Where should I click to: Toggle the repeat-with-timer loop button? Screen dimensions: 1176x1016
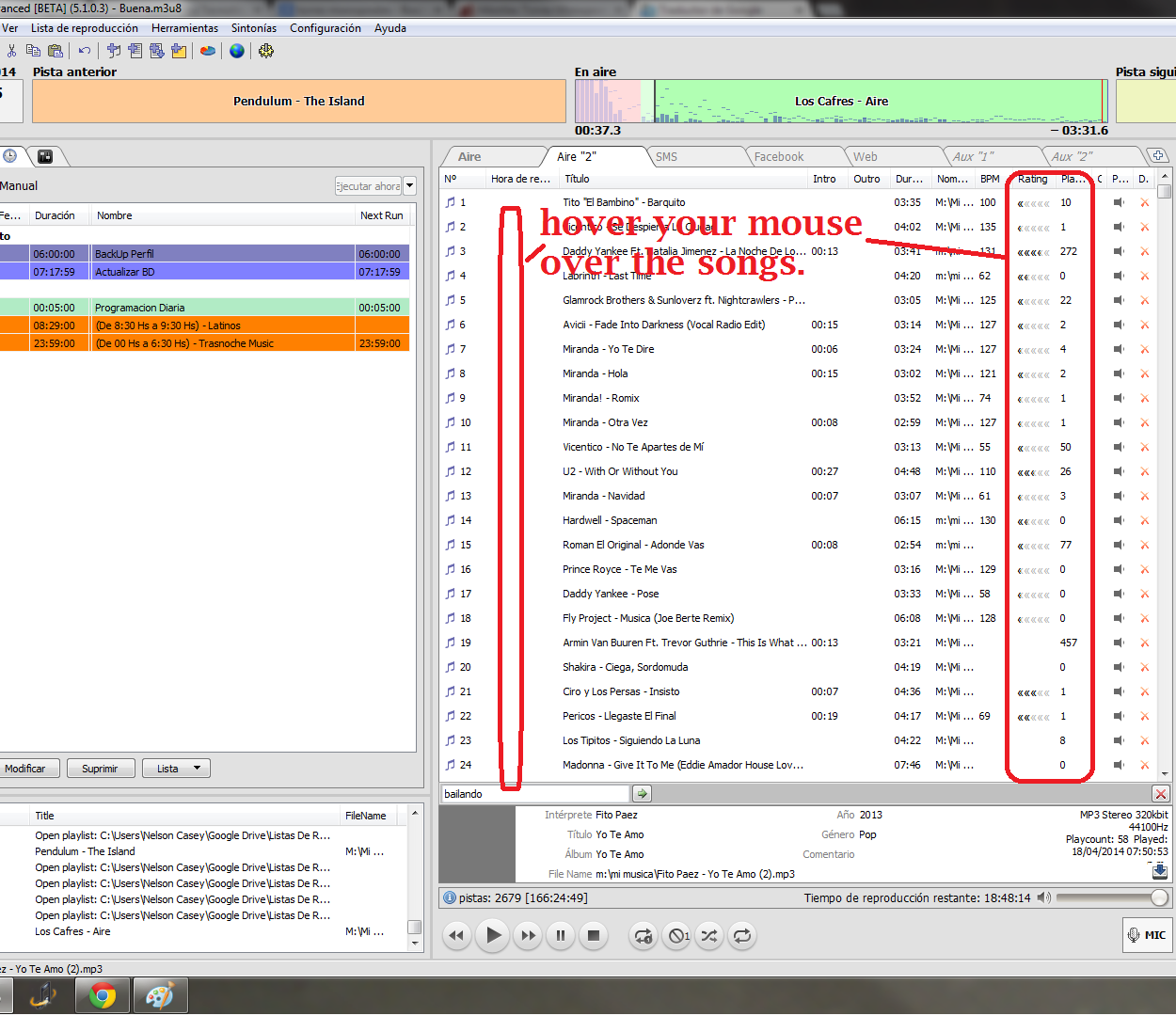coord(644,935)
